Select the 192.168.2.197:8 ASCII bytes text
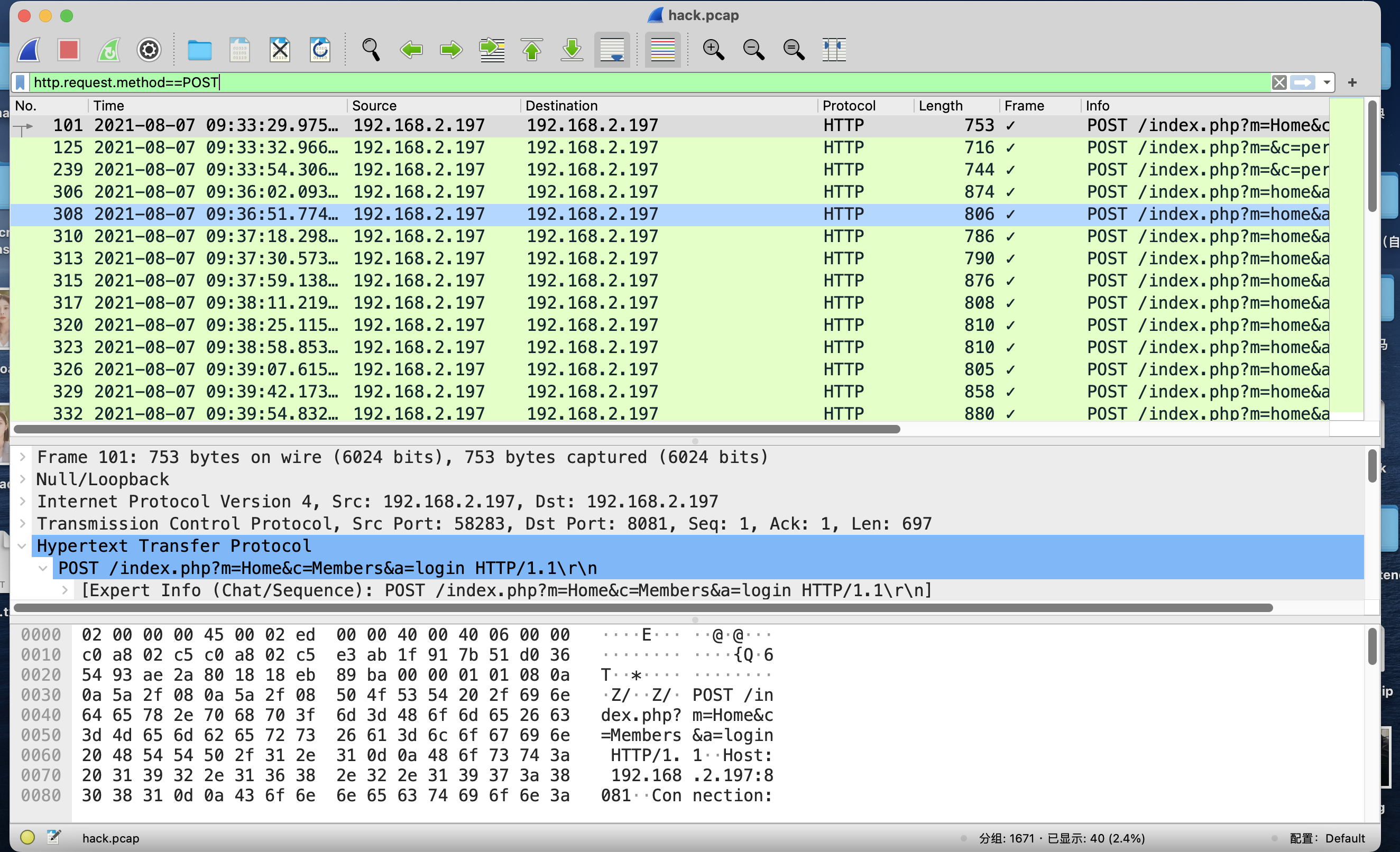Image resolution: width=1400 pixels, height=852 pixels. [691, 775]
